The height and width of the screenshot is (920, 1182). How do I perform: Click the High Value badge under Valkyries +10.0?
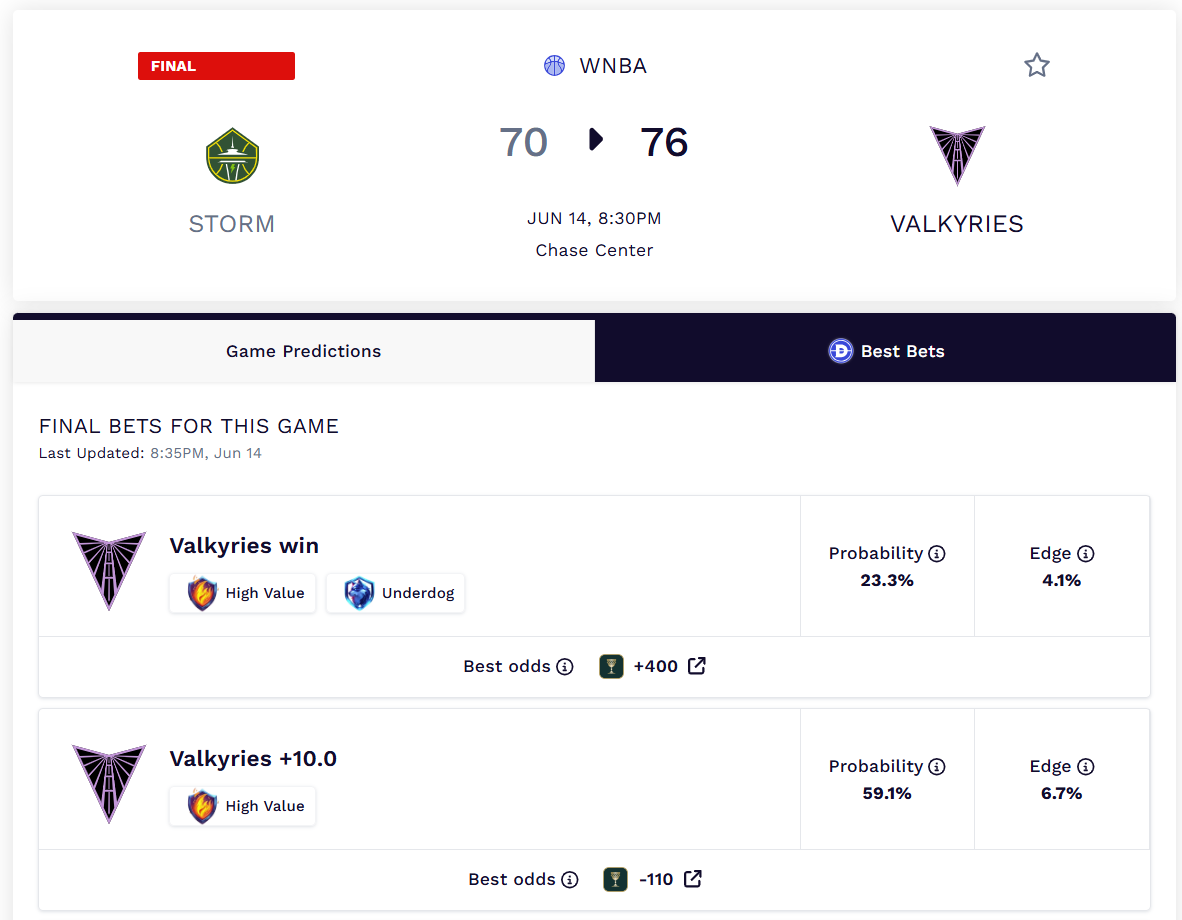[243, 806]
